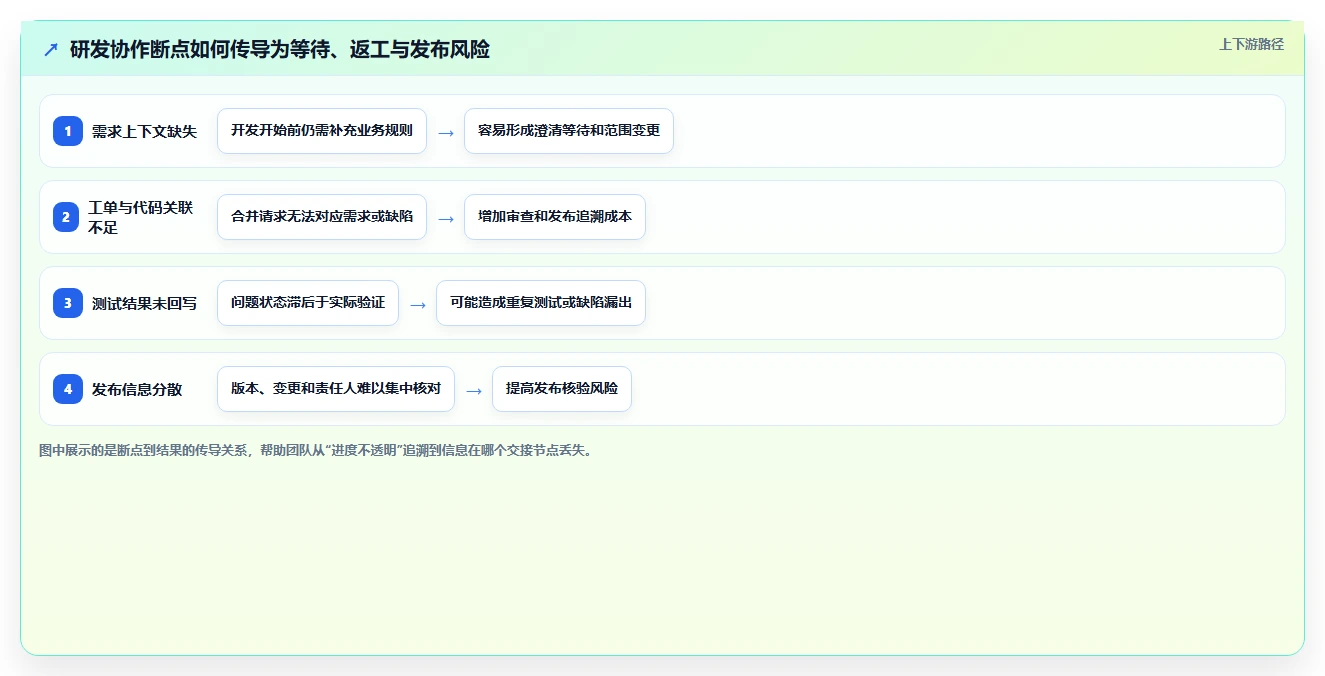Click the step 2 number badge

click(68, 217)
